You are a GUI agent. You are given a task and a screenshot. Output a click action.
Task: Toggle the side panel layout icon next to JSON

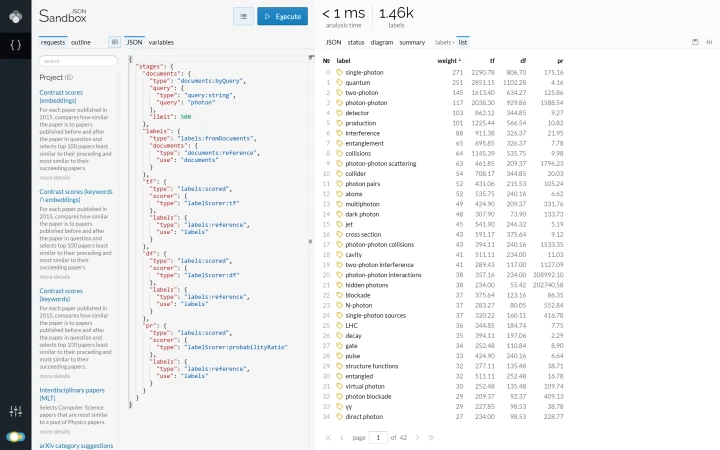click(114, 42)
